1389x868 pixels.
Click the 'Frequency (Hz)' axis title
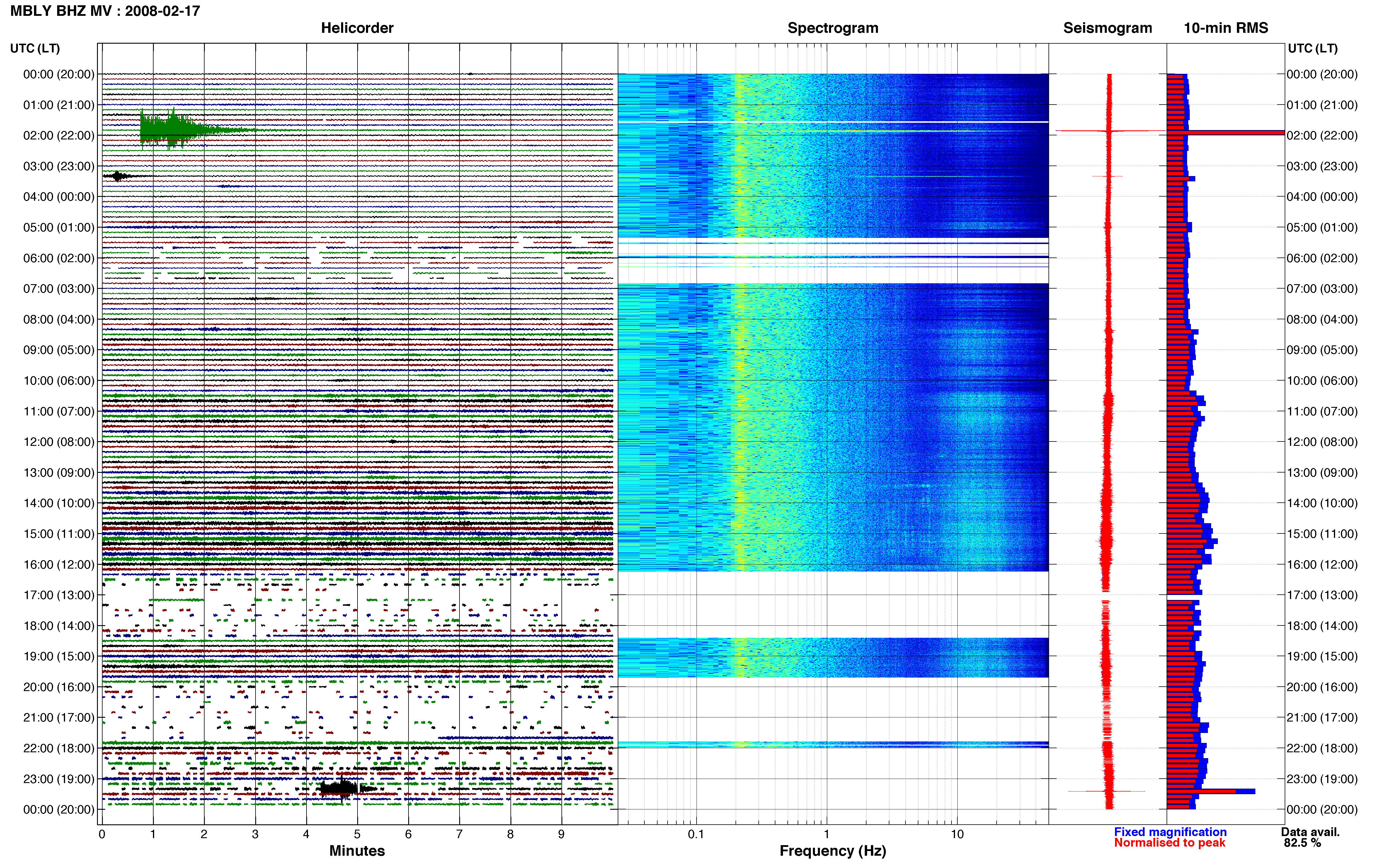(833, 851)
